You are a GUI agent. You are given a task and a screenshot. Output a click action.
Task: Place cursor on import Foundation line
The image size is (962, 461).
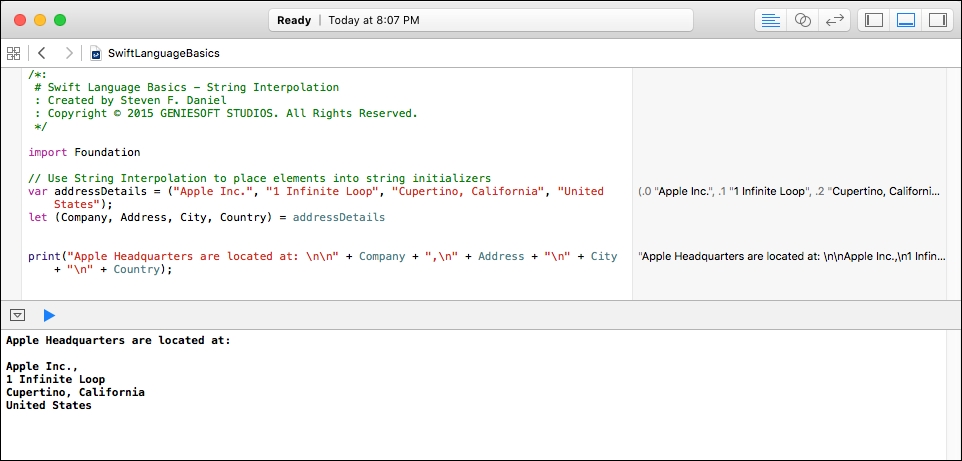(84, 152)
